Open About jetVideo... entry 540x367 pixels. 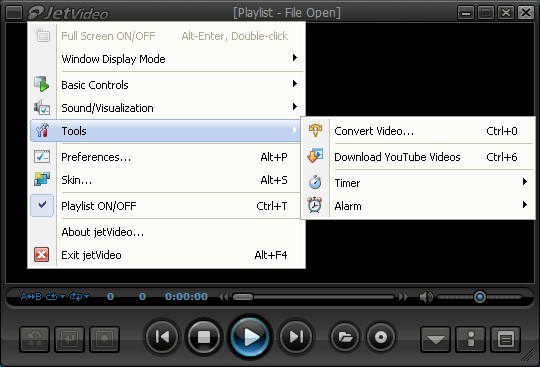coord(166,232)
